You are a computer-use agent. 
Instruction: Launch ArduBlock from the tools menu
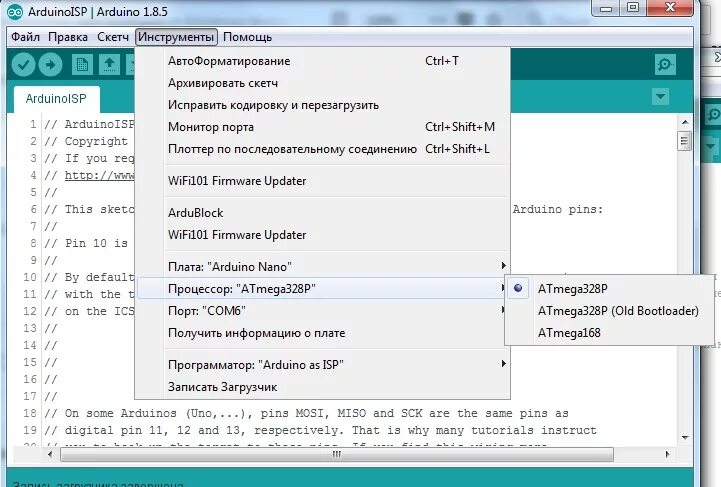click(x=323, y=213)
